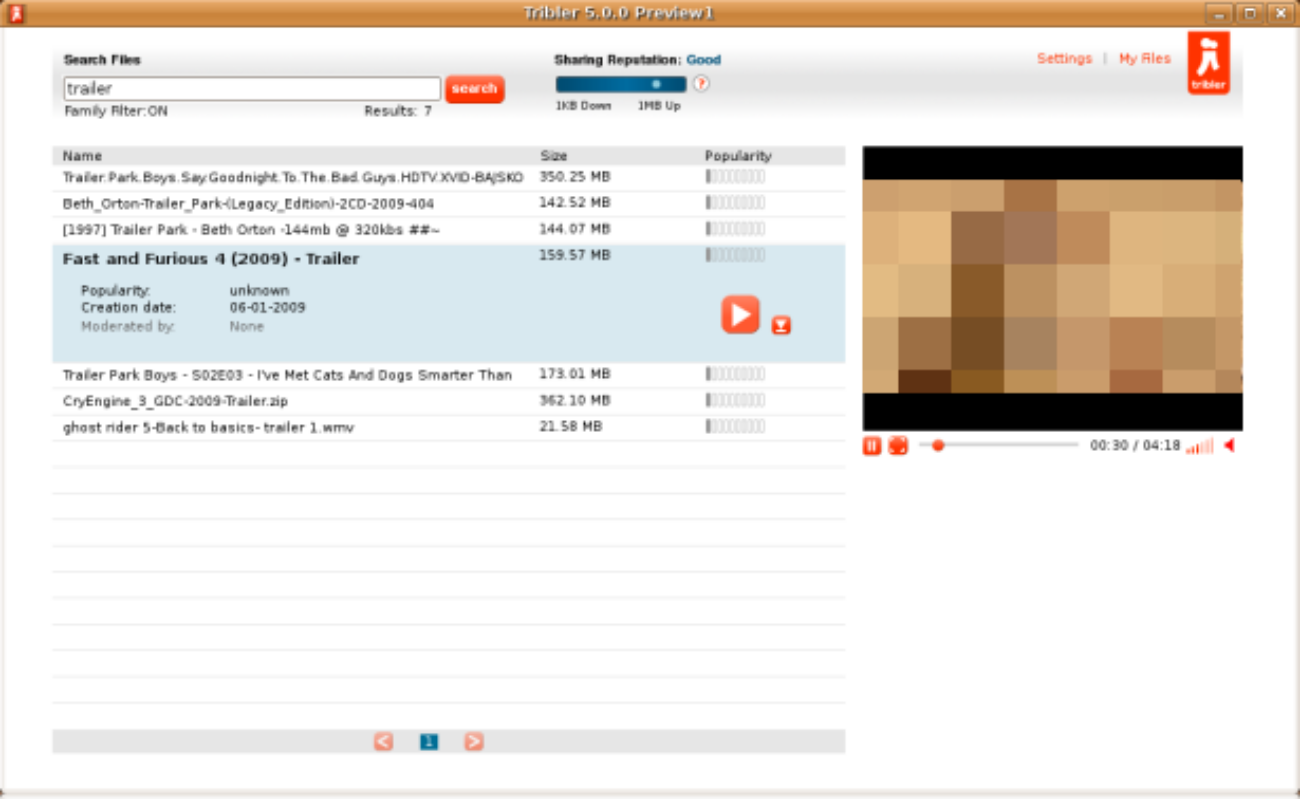Adjust the volume level bars
1300x799 pixels.
pyautogui.click(x=1200, y=446)
